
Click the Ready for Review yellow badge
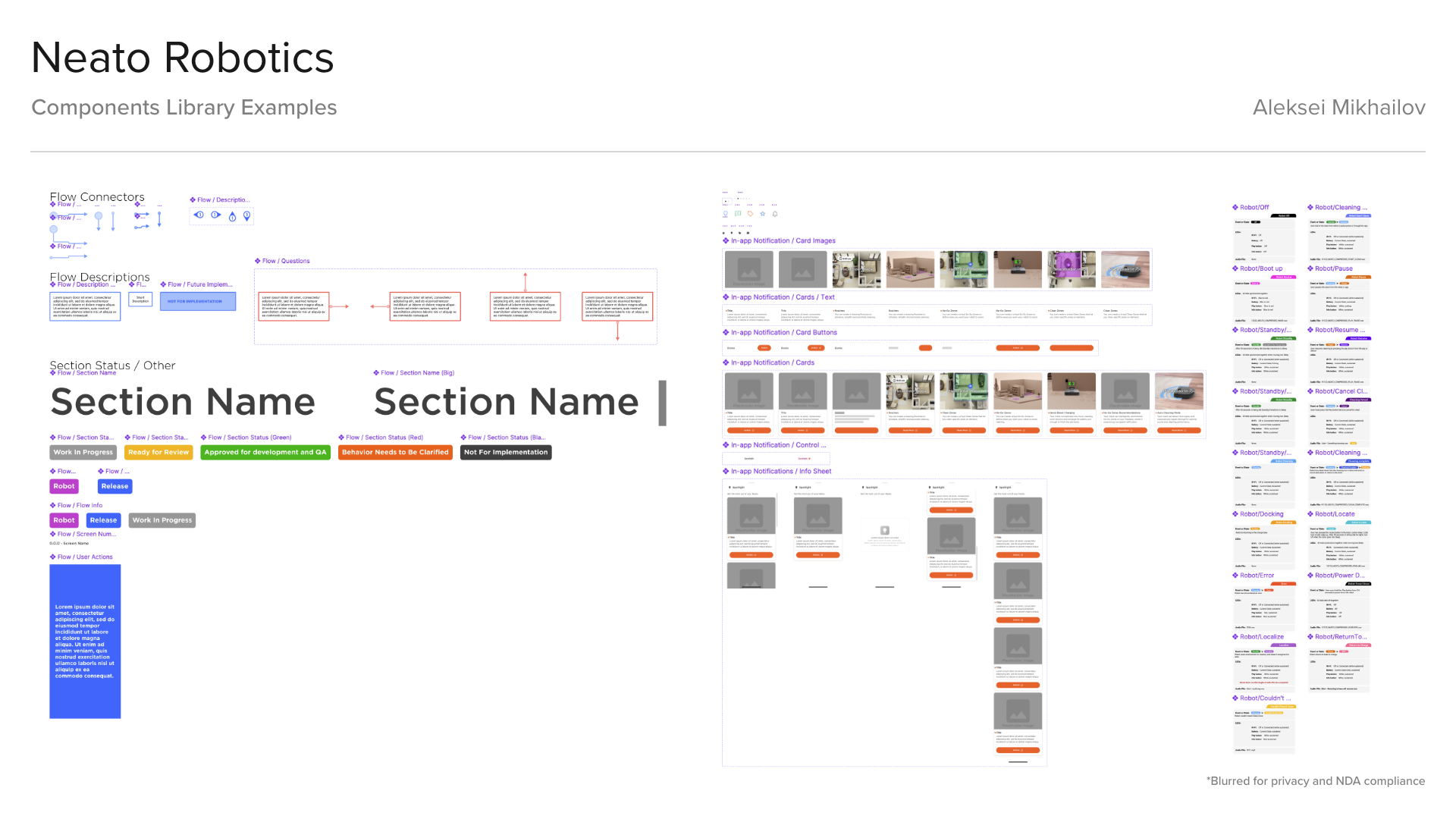pyautogui.click(x=158, y=452)
